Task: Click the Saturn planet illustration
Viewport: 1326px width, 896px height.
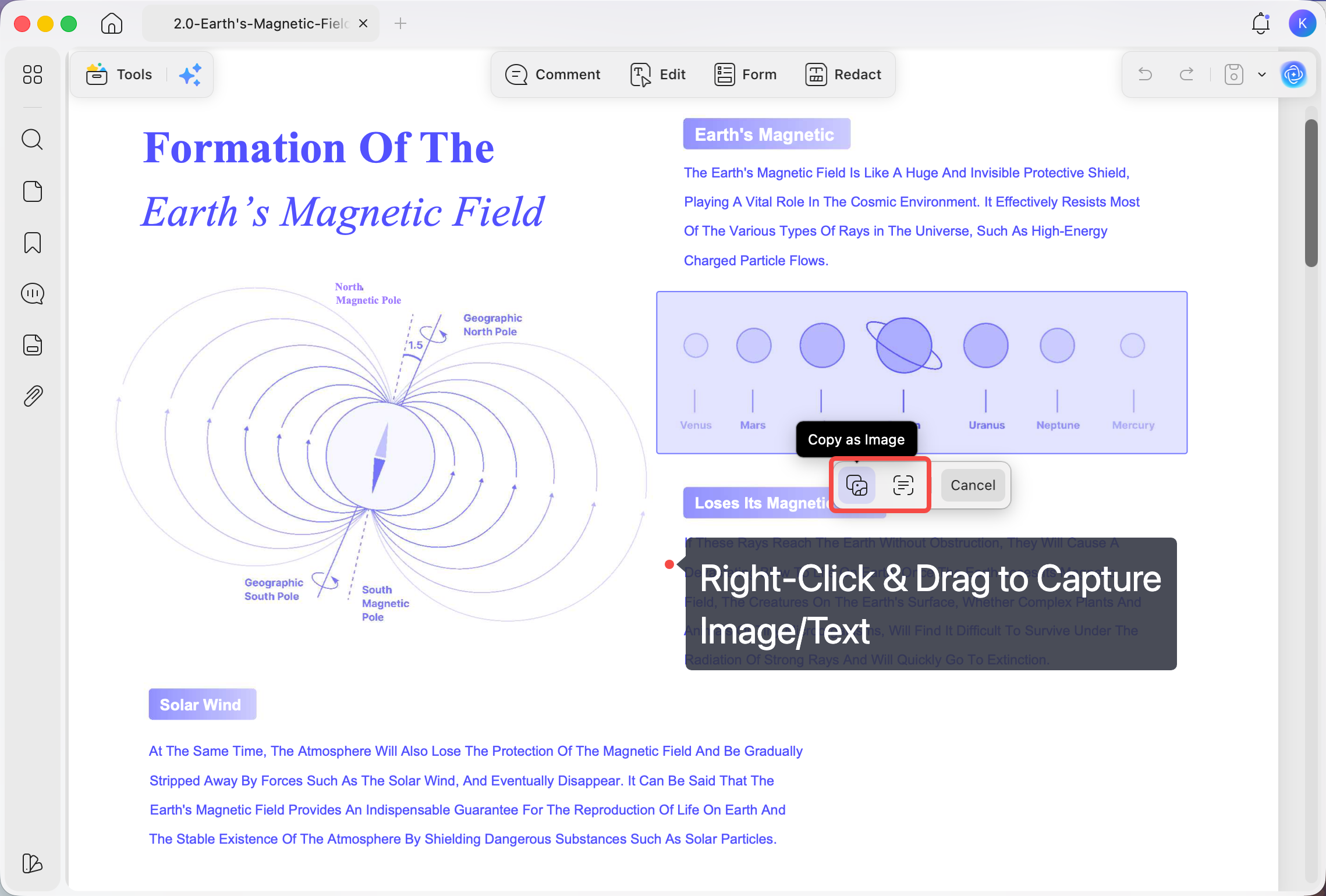Action: (x=904, y=346)
